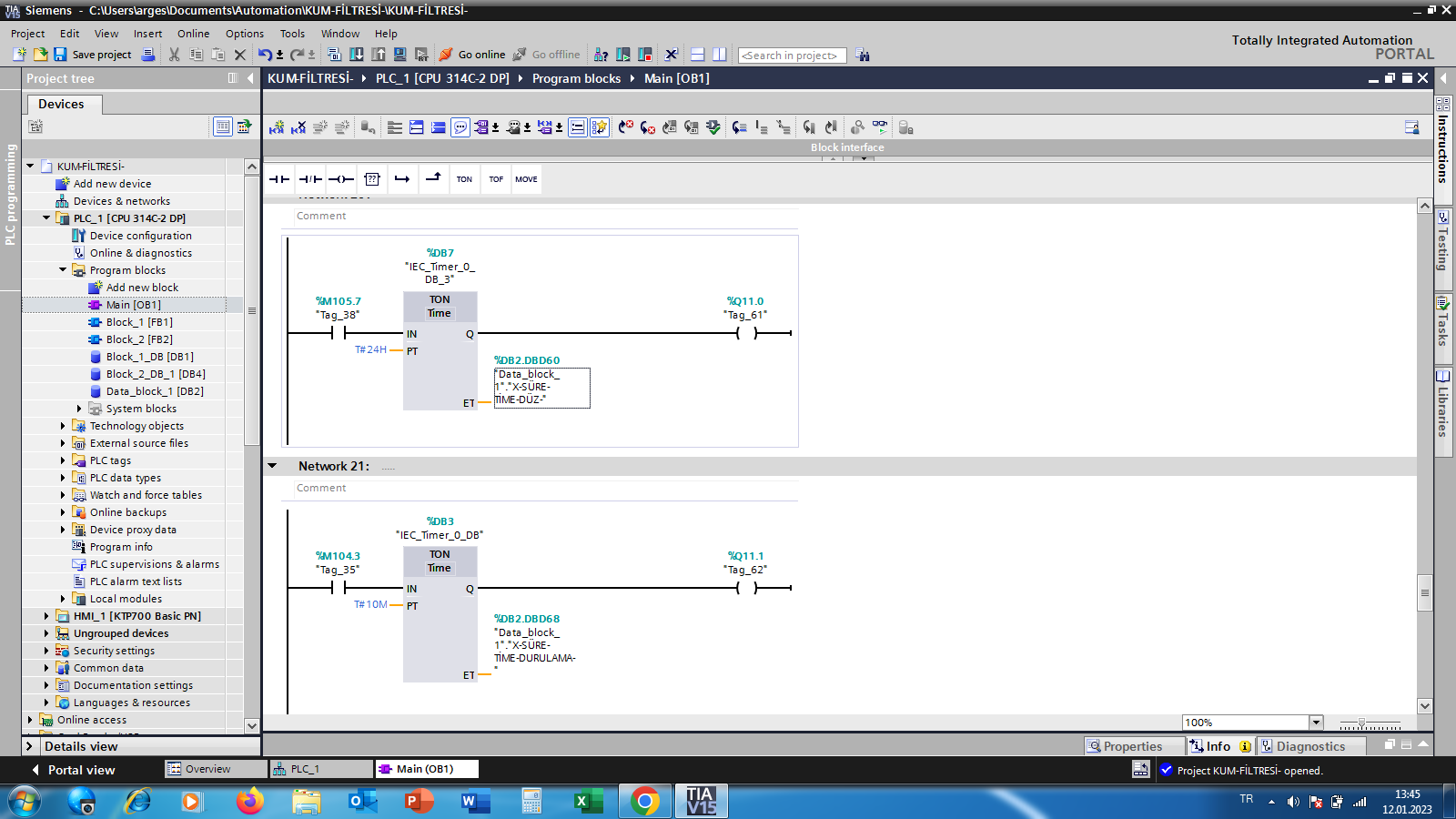Insert an empty box instruction
This screenshot has width=1456, height=819.
click(372, 179)
